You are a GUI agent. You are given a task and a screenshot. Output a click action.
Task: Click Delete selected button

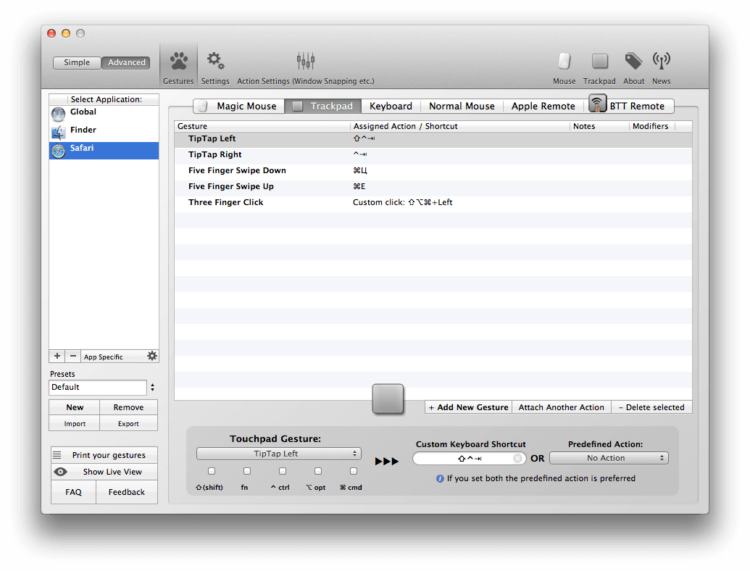click(x=651, y=407)
